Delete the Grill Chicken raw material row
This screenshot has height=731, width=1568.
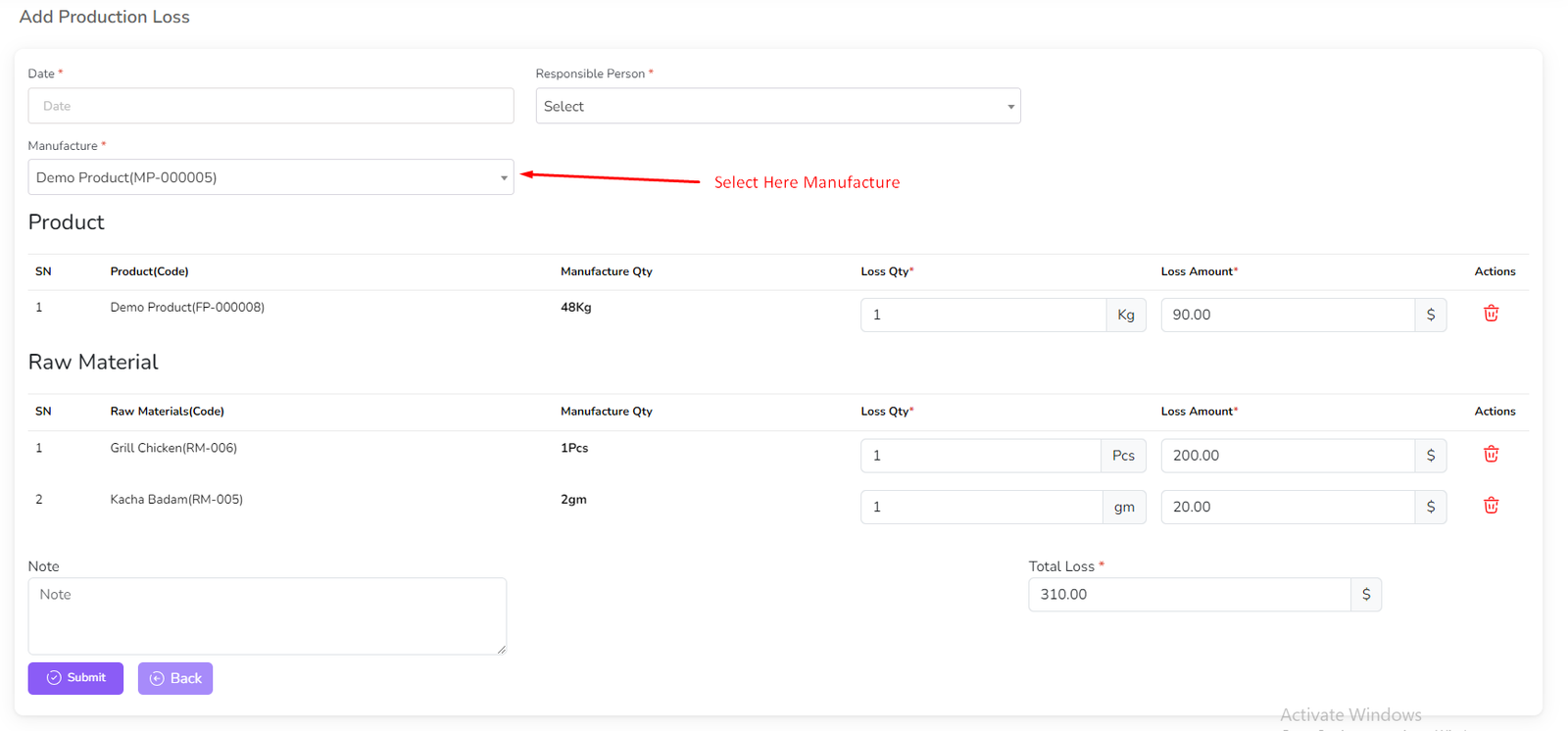point(1491,455)
